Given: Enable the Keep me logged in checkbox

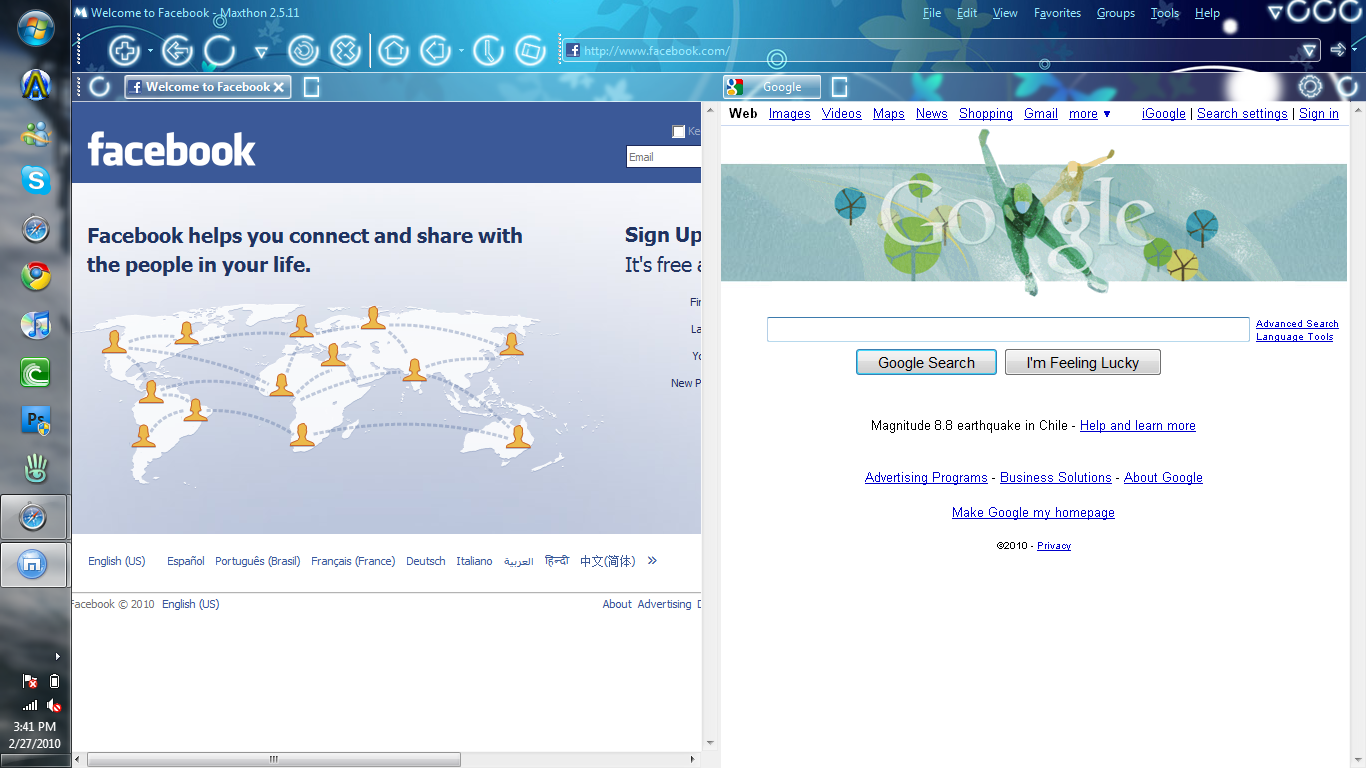Looking at the screenshot, I should tap(678, 131).
